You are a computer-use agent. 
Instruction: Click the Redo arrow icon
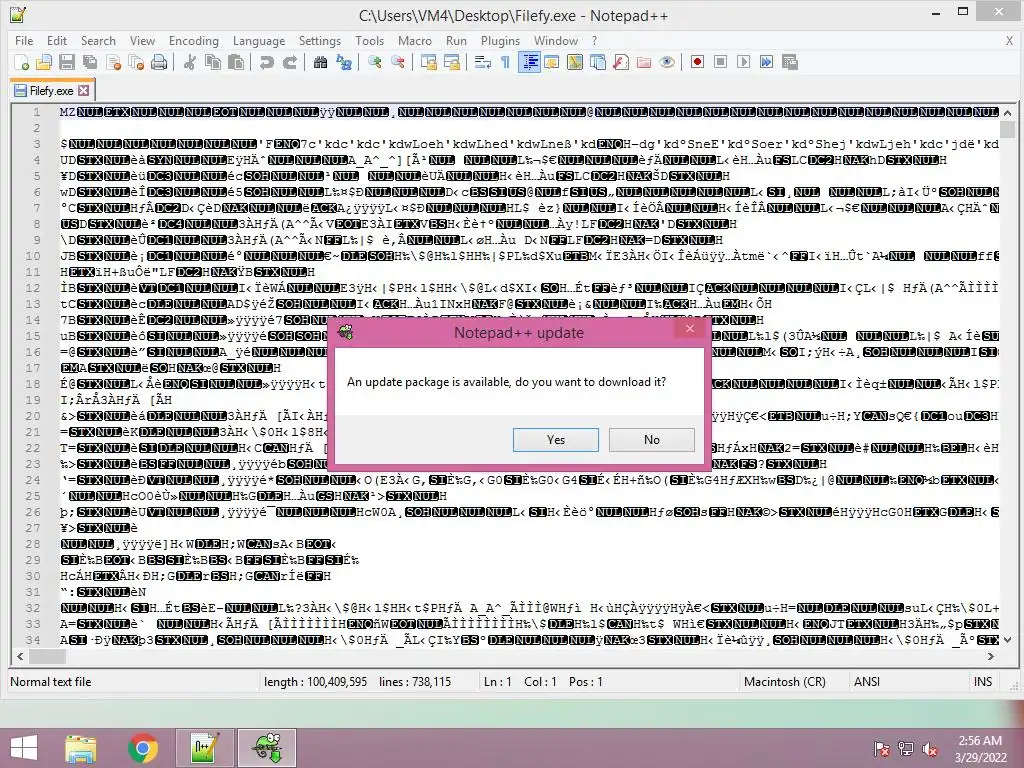(x=289, y=62)
